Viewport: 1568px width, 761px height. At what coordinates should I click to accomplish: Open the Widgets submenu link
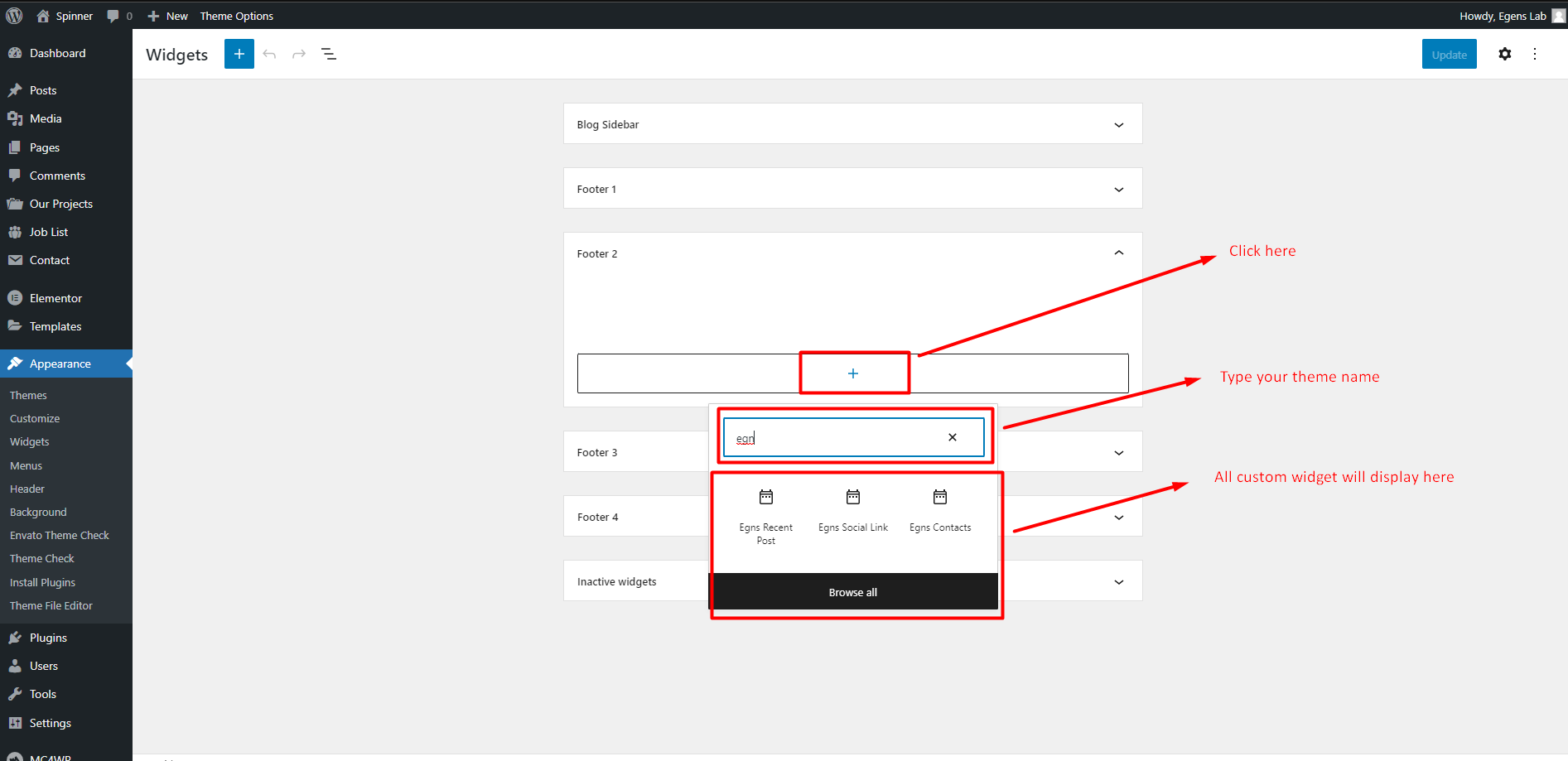(x=30, y=441)
